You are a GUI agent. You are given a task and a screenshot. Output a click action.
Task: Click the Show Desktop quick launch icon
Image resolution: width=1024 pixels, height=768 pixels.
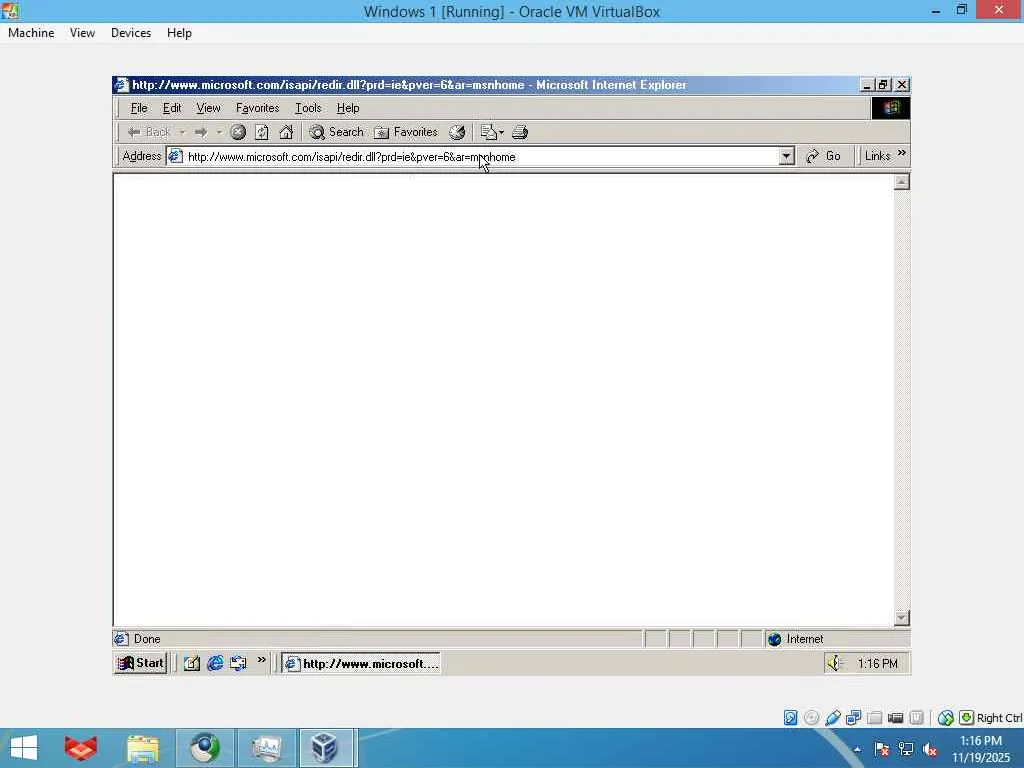point(191,664)
